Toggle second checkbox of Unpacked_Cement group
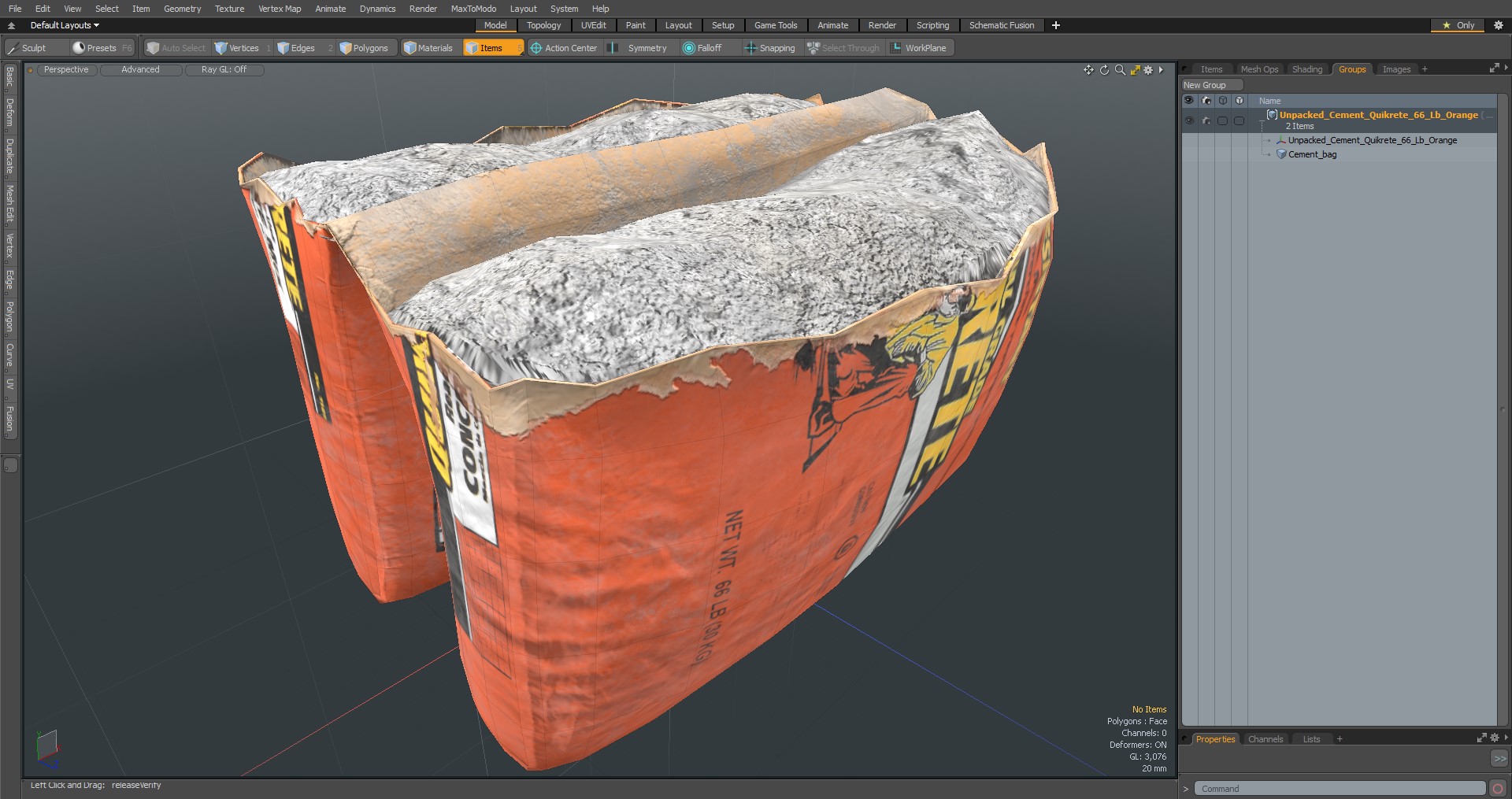This screenshot has height=799, width=1512. [x=1239, y=120]
